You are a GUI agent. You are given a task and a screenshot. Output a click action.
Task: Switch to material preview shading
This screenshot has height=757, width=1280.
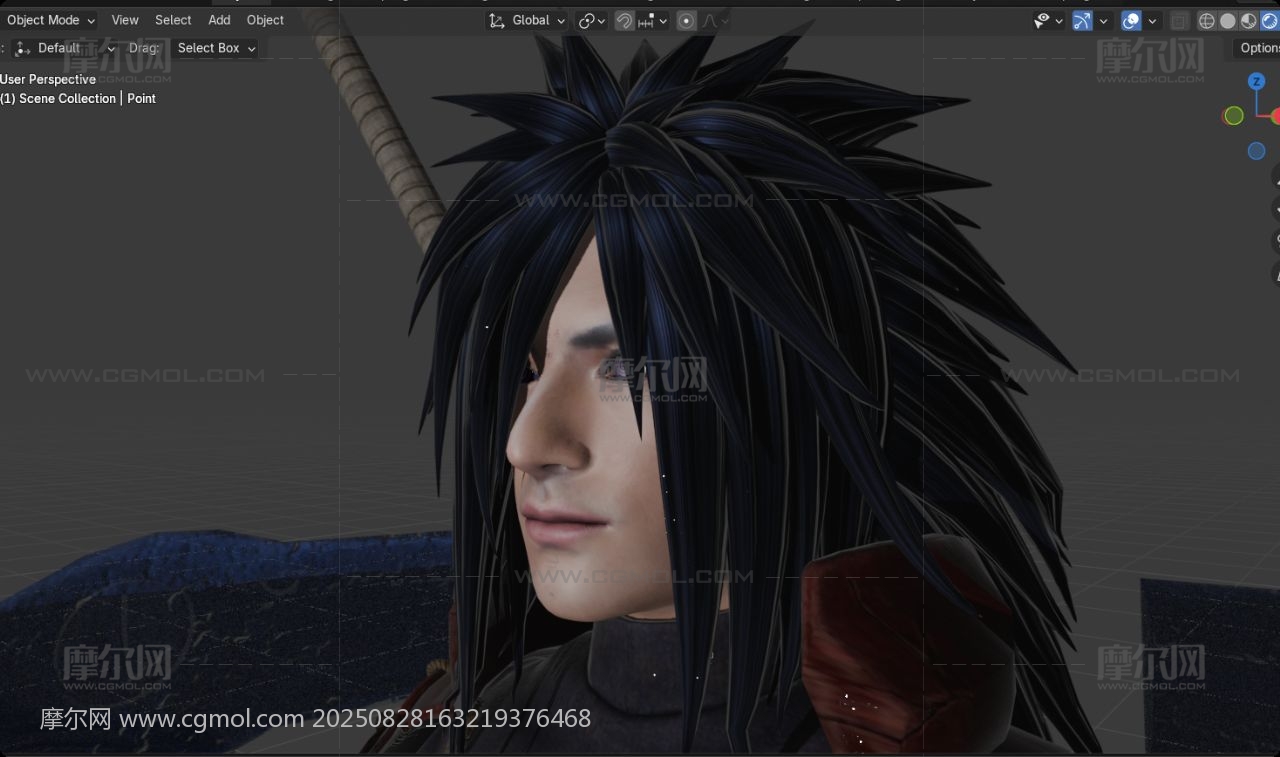click(x=1249, y=20)
